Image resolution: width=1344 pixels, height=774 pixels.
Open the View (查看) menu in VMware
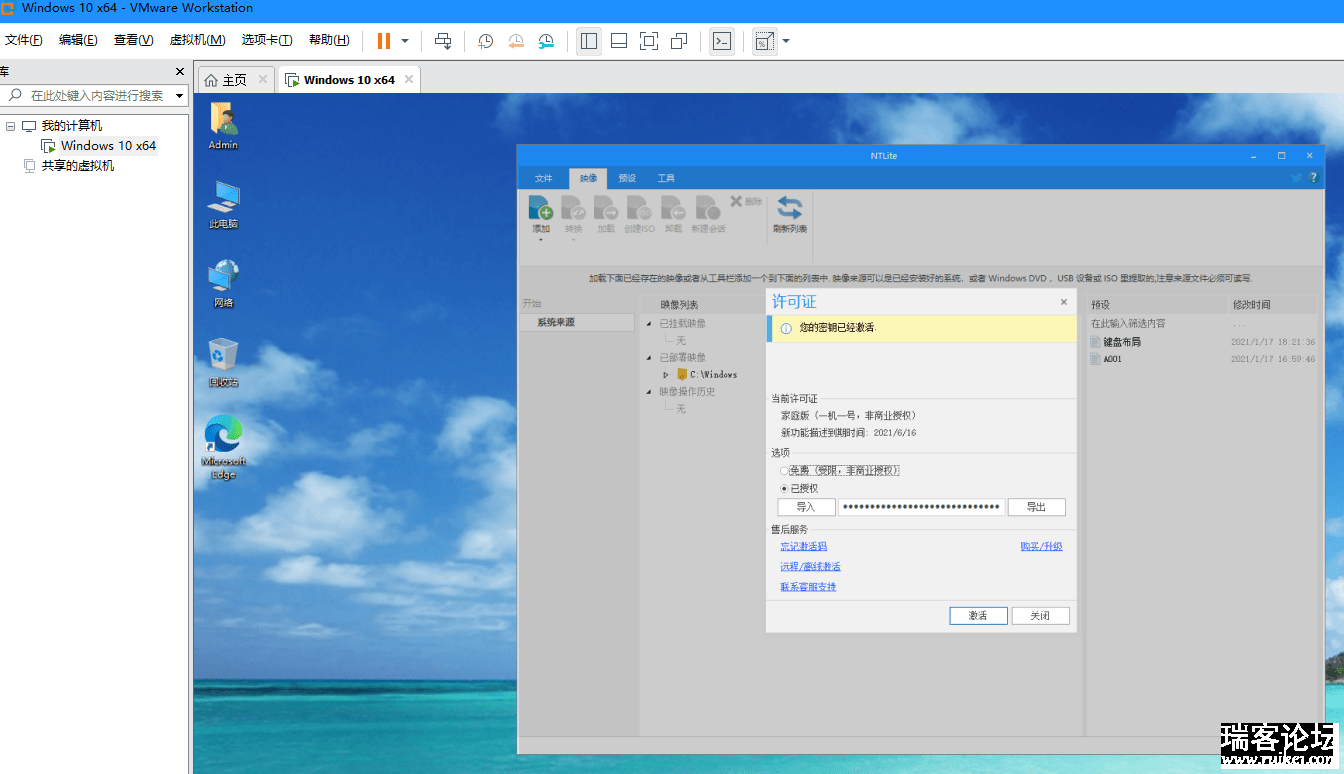(x=133, y=40)
